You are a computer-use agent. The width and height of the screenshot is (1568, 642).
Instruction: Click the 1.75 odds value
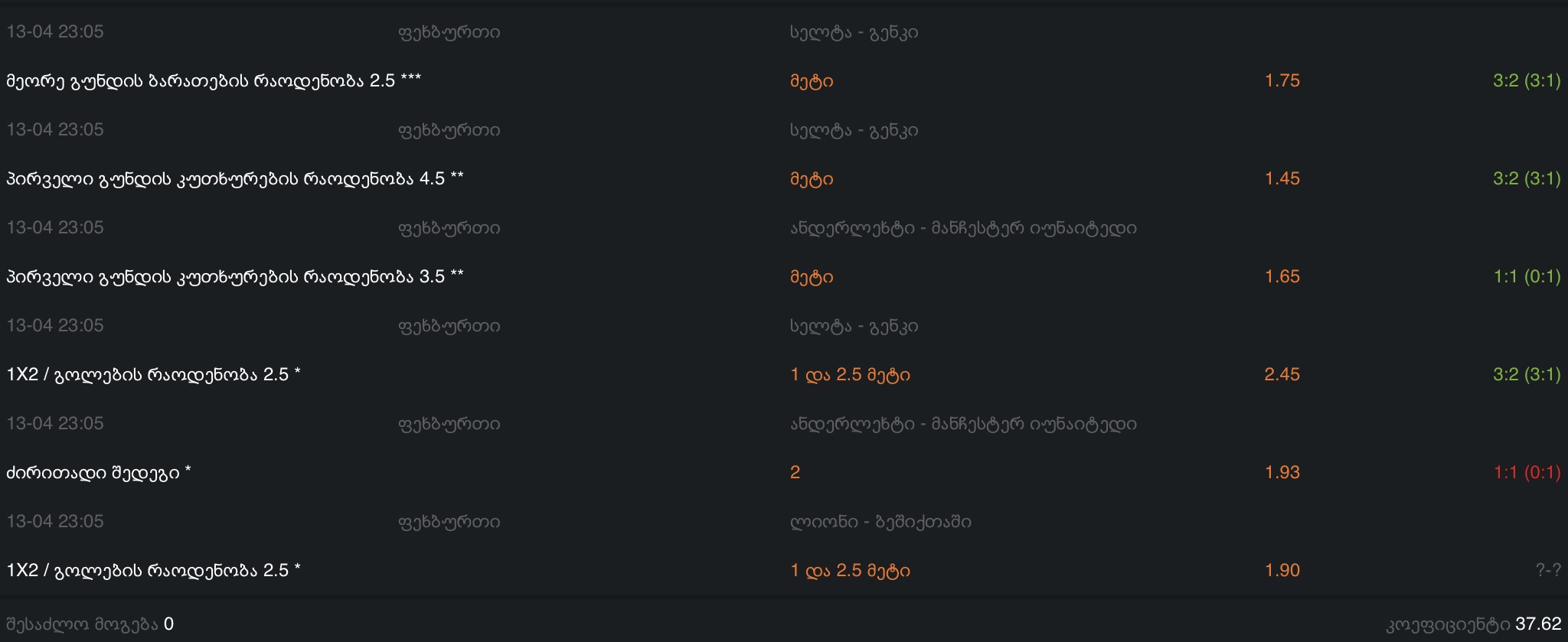tap(1282, 81)
